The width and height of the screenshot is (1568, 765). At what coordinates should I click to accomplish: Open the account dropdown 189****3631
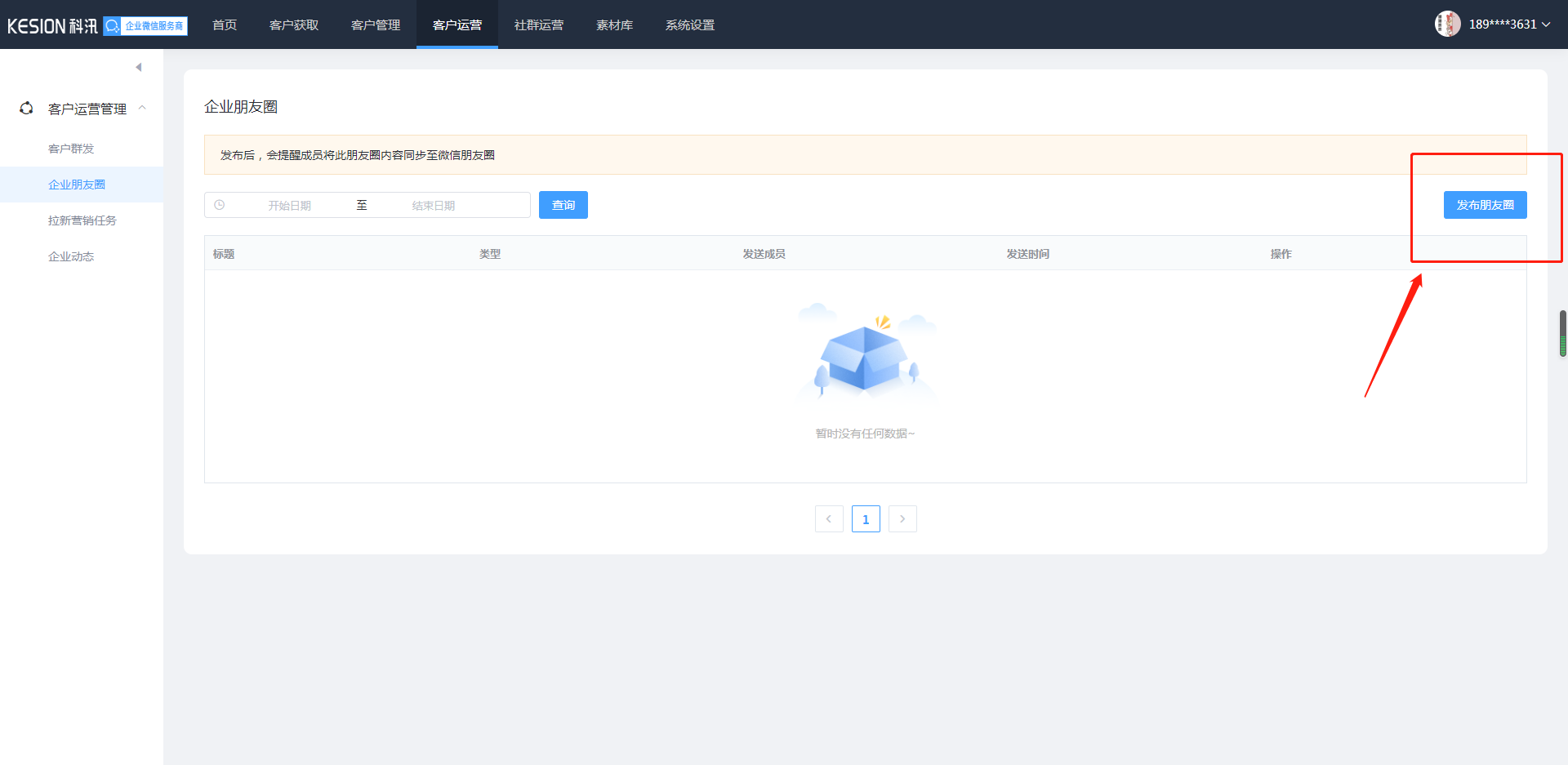1509,24
